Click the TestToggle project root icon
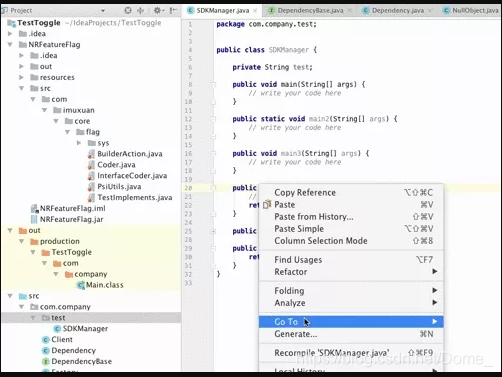 (x=11, y=23)
